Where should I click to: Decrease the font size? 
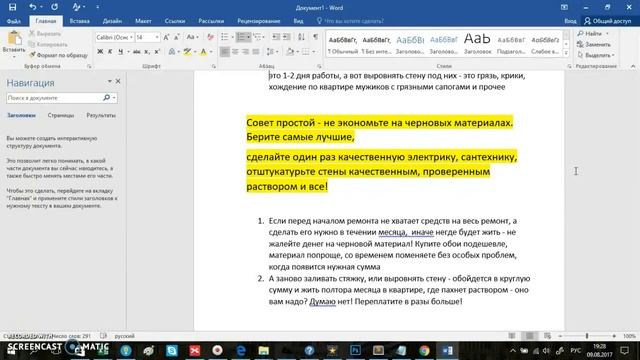coord(176,37)
